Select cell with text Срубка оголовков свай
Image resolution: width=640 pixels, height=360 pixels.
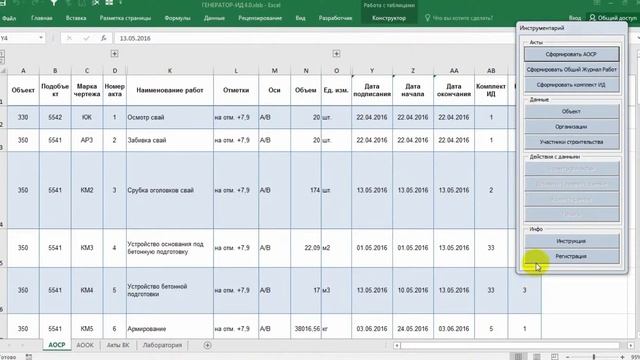[x=170, y=190]
